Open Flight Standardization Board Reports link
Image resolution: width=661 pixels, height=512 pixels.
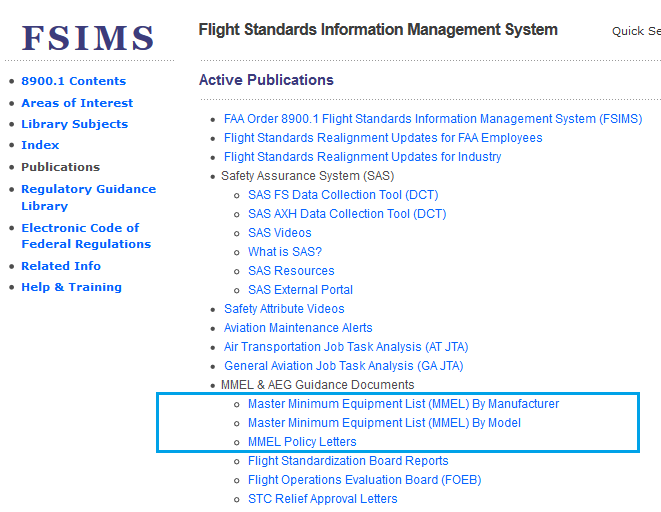348,461
